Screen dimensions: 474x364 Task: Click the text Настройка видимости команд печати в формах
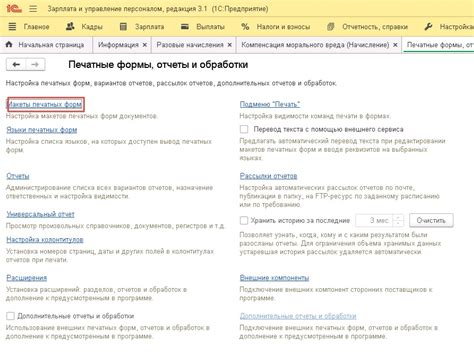pyautogui.click(x=315, y=116)
